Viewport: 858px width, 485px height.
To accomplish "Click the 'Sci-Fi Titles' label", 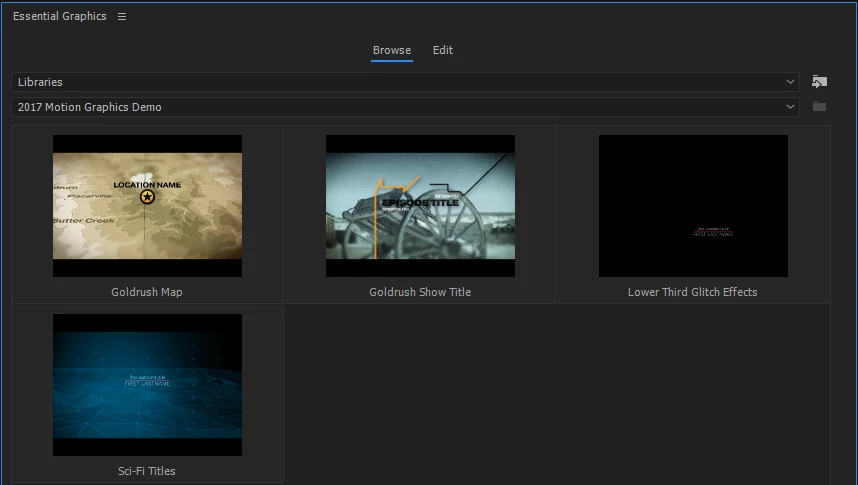I will (147, 471).
